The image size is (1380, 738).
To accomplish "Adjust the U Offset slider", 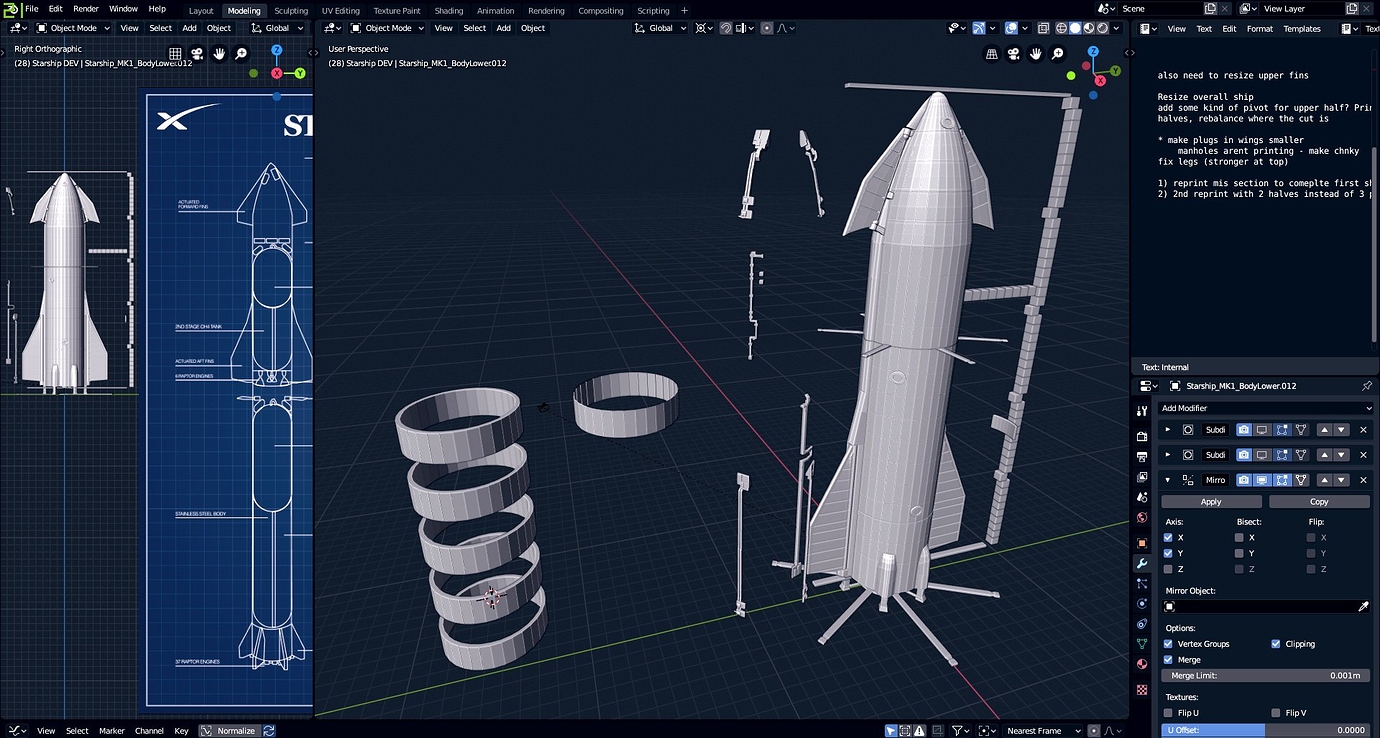I will coord(1265,730).
